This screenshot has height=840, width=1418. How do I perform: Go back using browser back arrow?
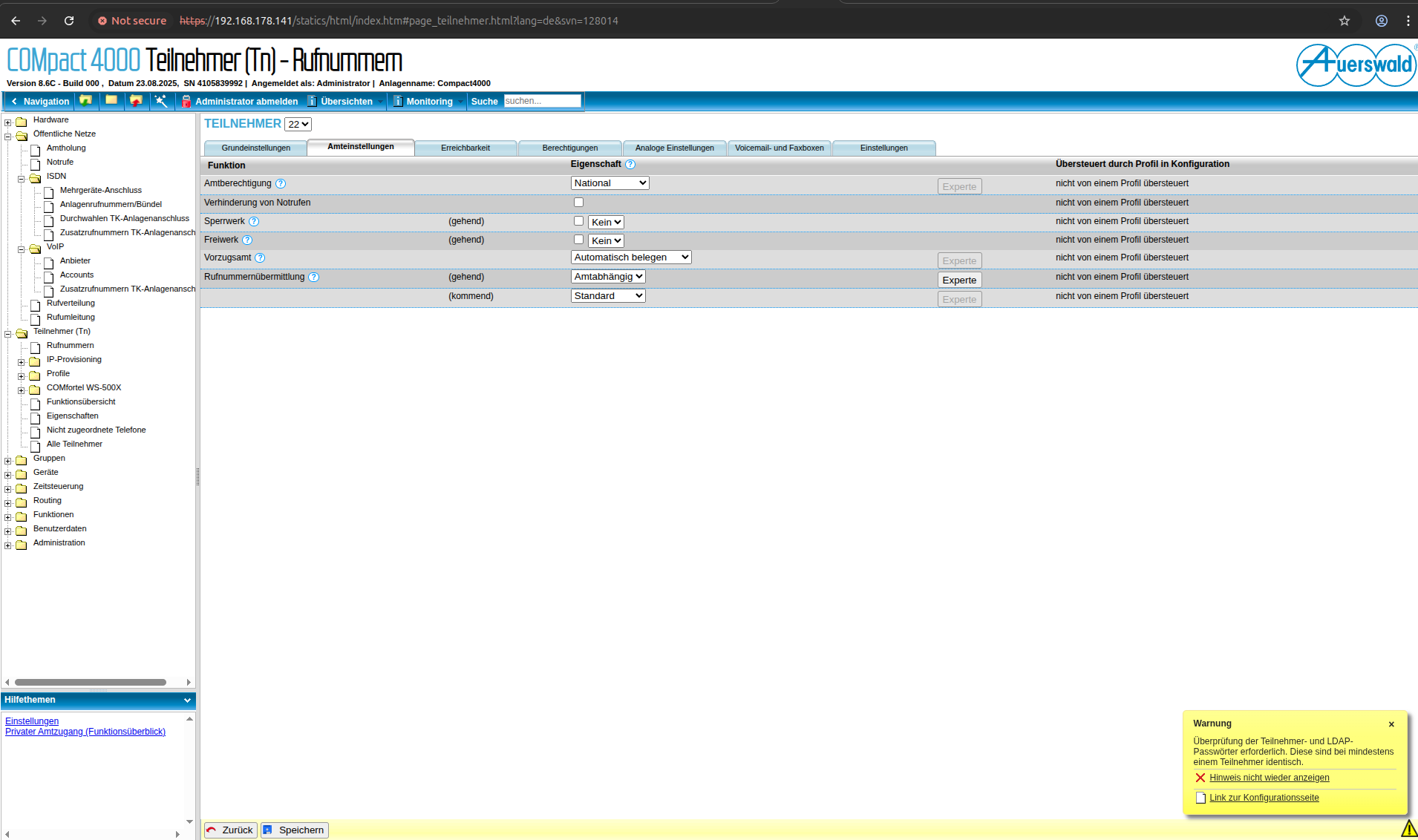[x=16, y=21]
